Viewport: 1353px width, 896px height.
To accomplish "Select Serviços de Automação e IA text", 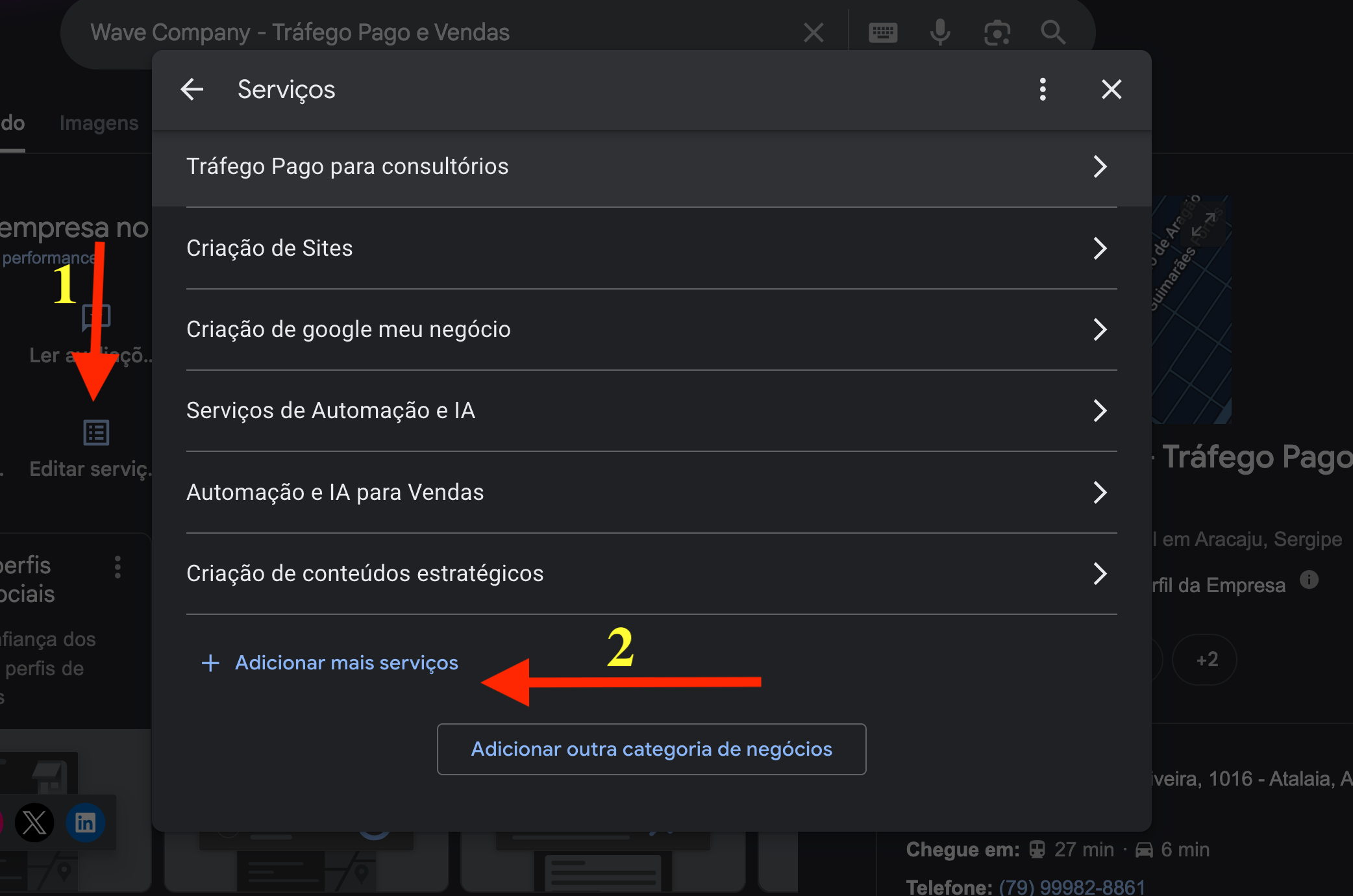I will pos(330,410).
